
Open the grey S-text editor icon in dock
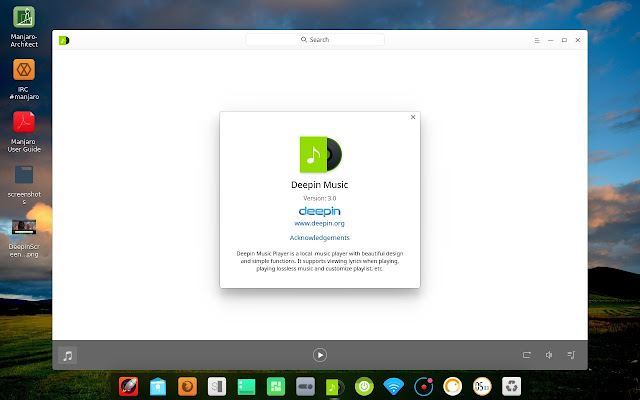pyautogui.click(x=217, y=386)
